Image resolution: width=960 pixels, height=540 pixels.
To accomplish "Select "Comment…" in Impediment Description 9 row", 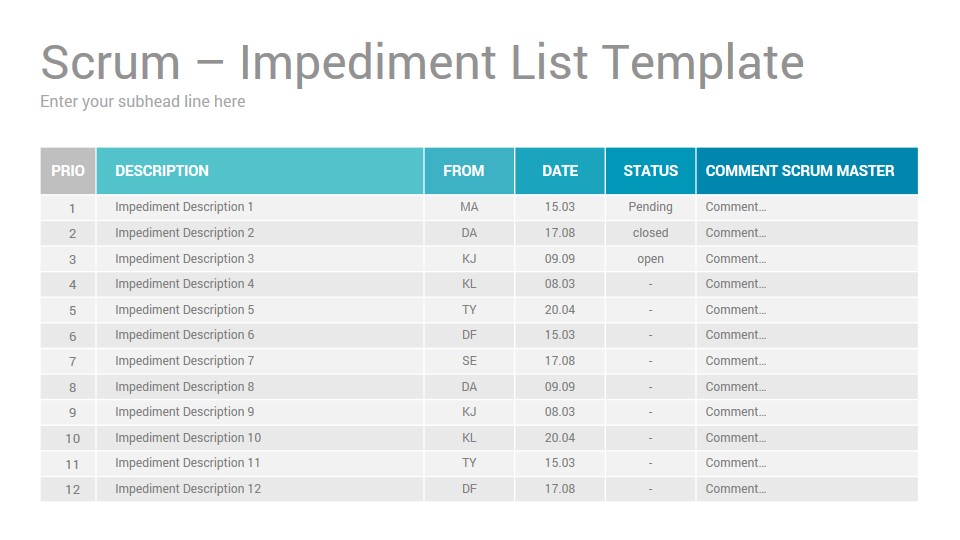I will point(735,412).
